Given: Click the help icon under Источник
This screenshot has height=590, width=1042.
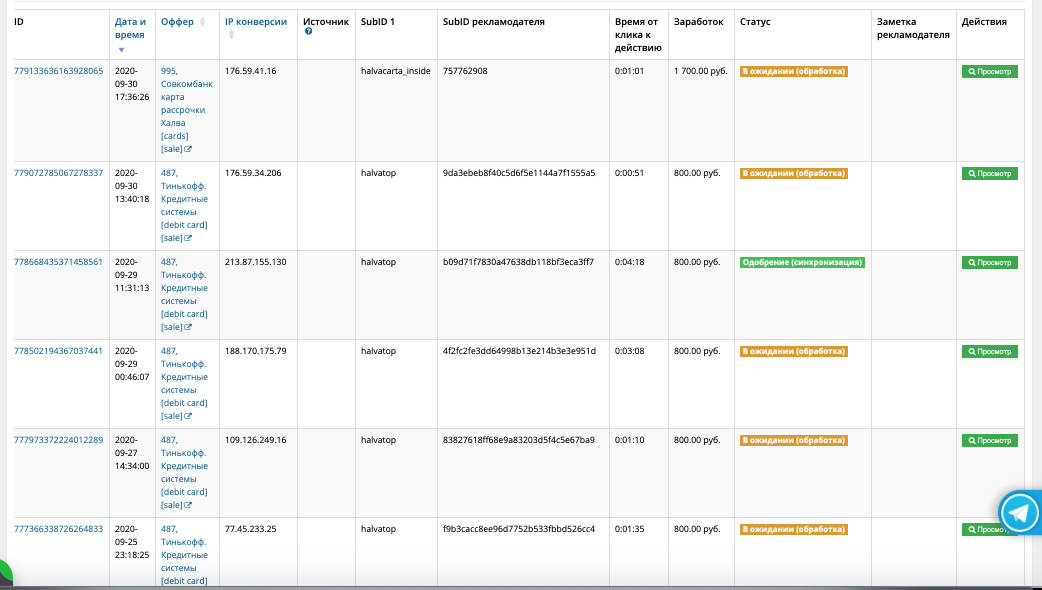Looking at the screenshot, I should click(x=308, y=32).
